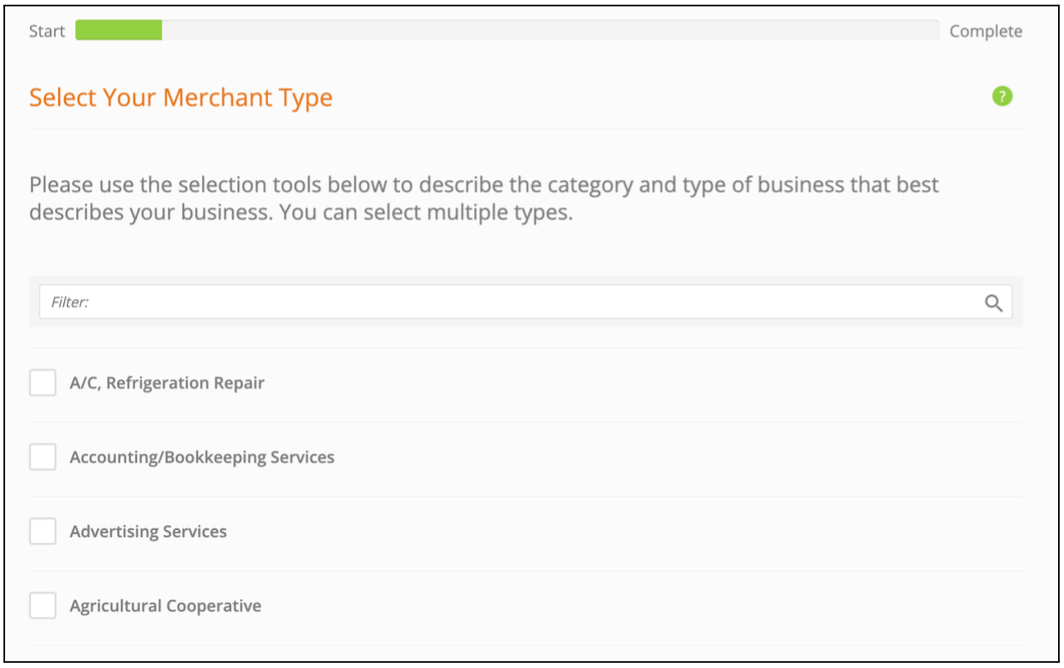Screen dimensions: 1064x668
Task: Click the 'Start' label beside progress bar
Action: point(47,31)
